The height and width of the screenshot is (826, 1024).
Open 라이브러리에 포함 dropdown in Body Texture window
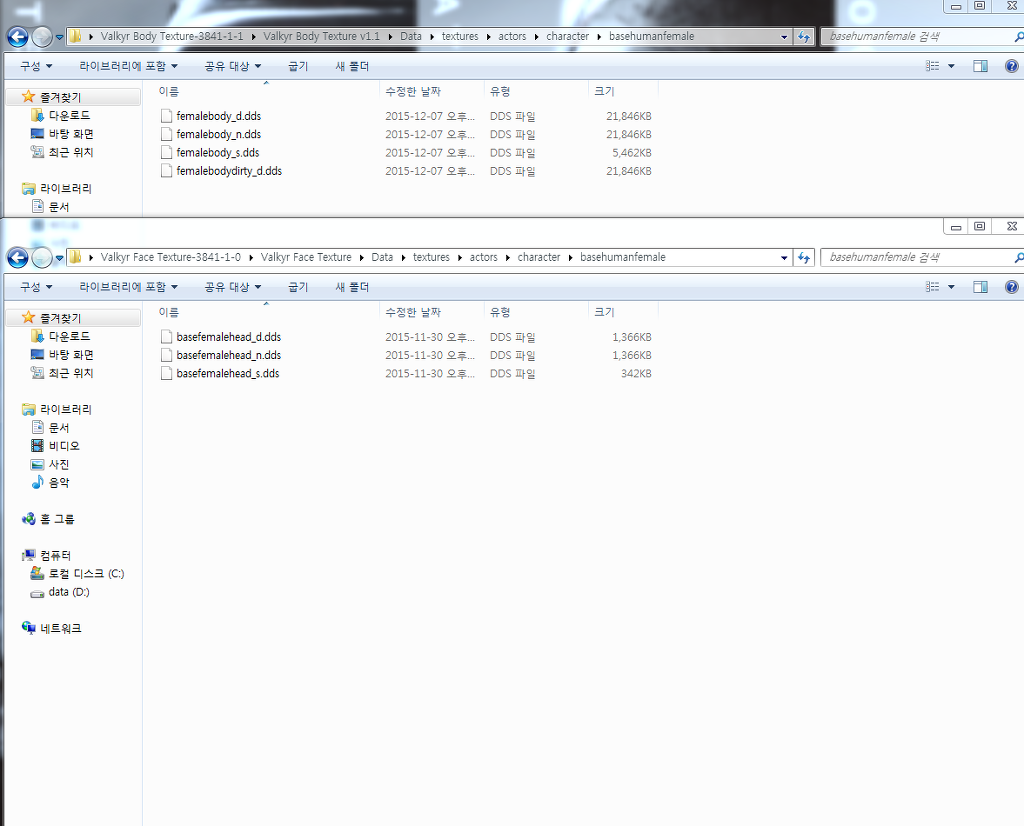128,66
